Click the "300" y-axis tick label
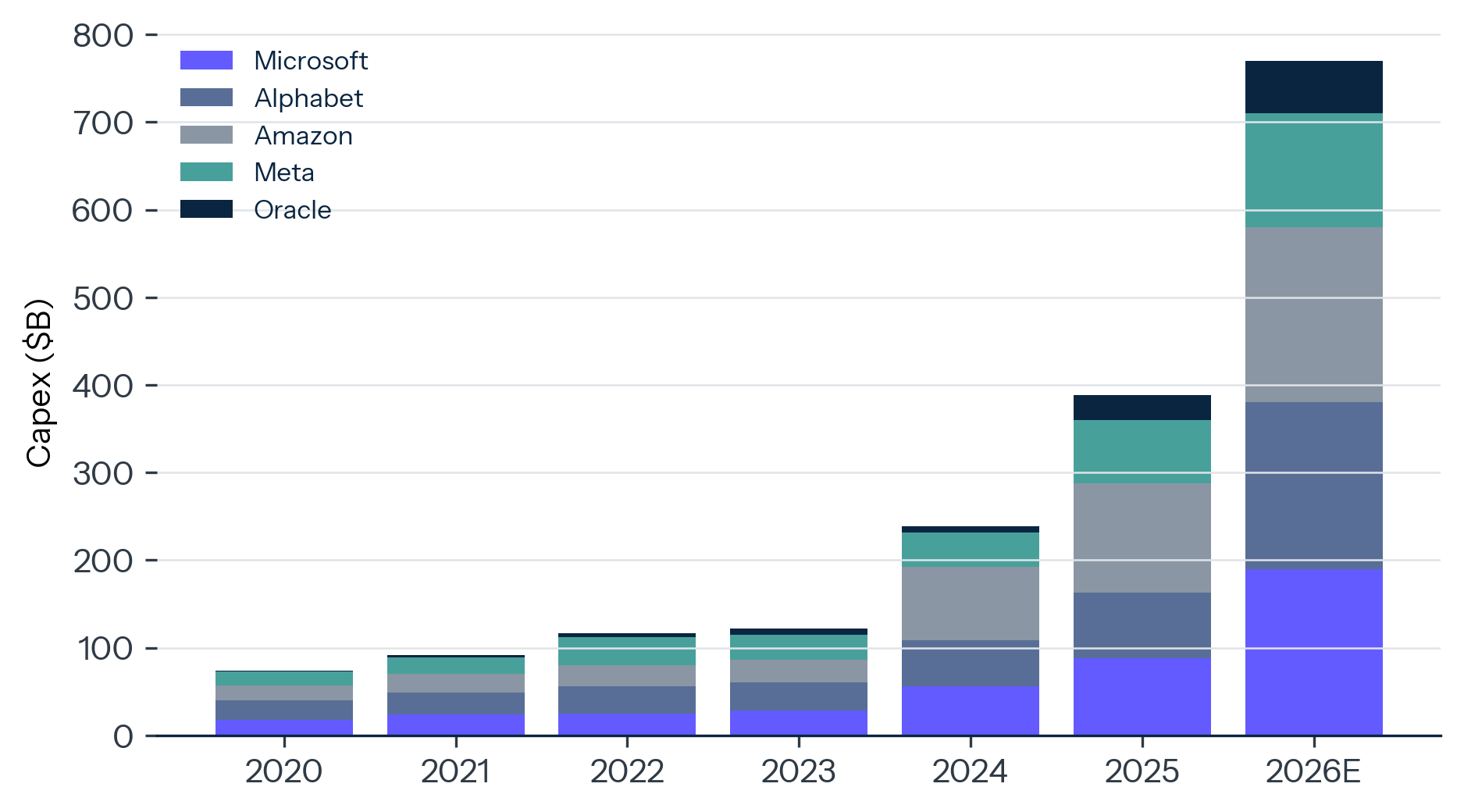This screenshot has height=812, width=1464. pos(104,473)
